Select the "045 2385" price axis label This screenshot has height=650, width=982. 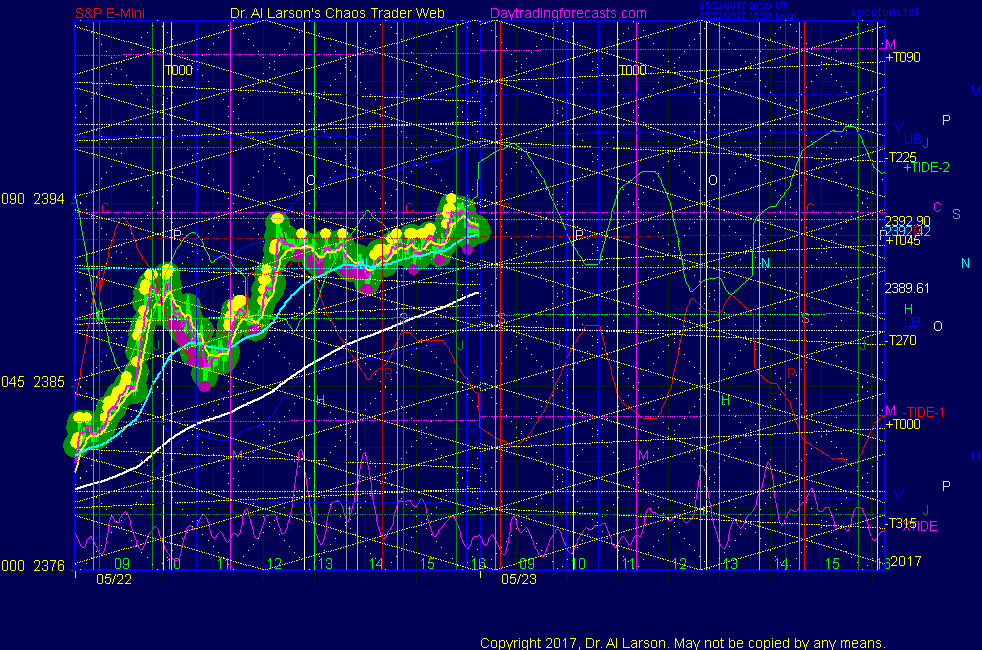[33, 382]
